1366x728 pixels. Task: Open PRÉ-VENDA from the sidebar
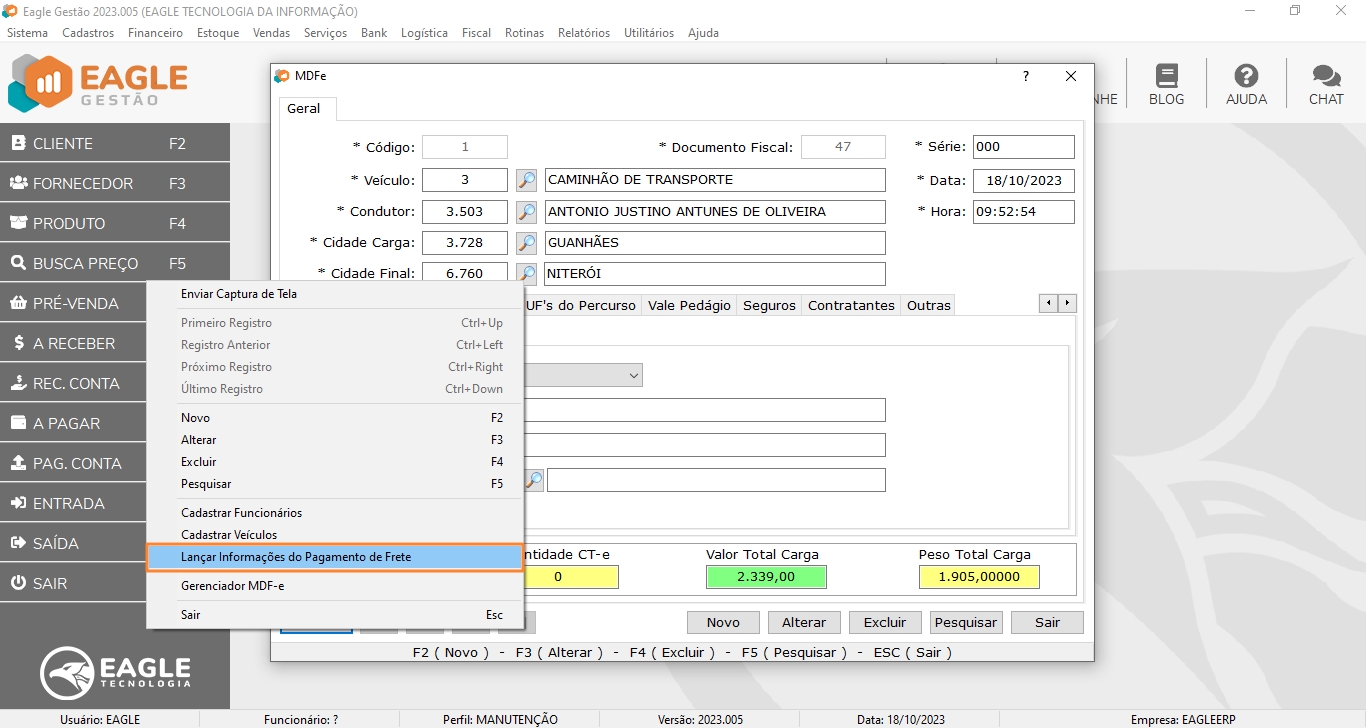[73, 303]
